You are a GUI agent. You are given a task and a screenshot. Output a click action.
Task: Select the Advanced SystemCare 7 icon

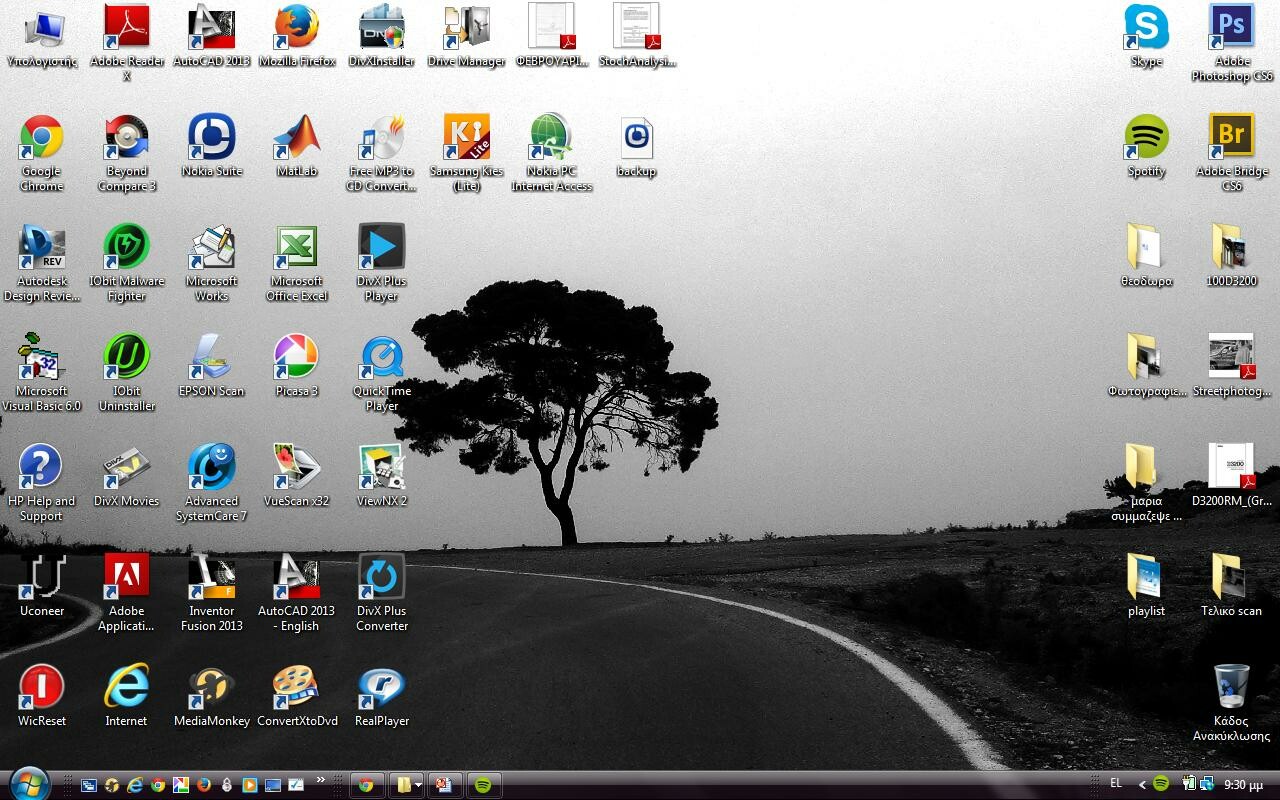pos(212,468)
